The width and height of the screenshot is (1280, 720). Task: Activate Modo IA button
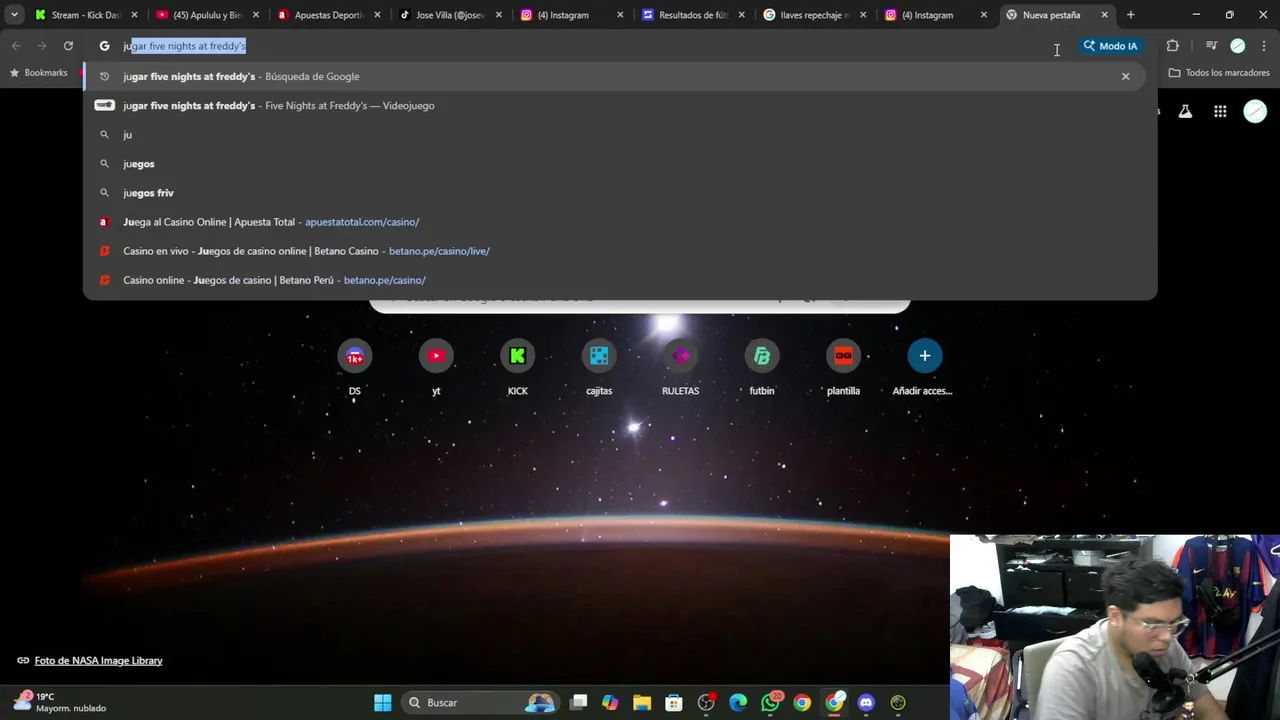[1110, 46]
